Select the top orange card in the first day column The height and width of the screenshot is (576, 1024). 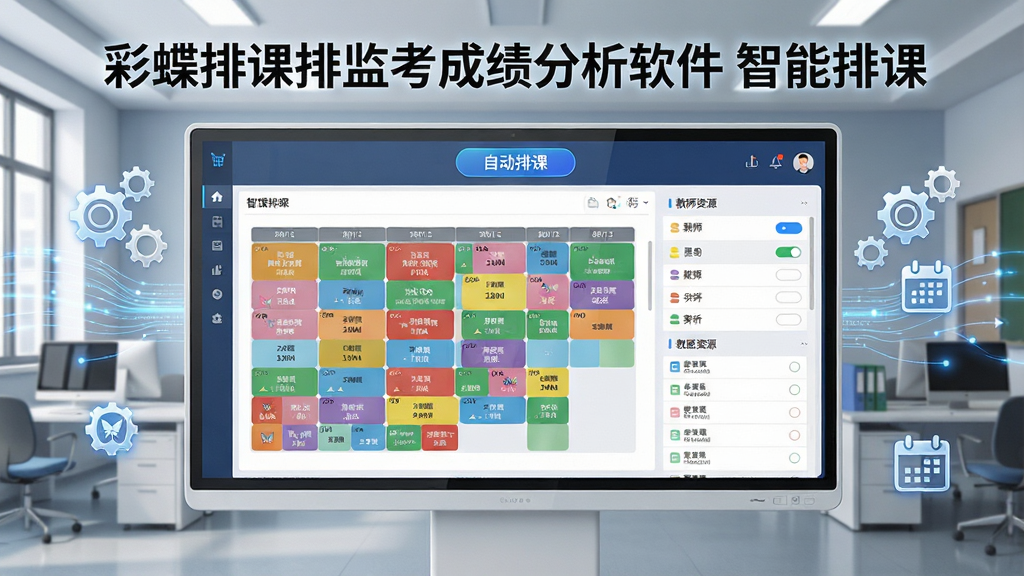(x=284, y=261)
